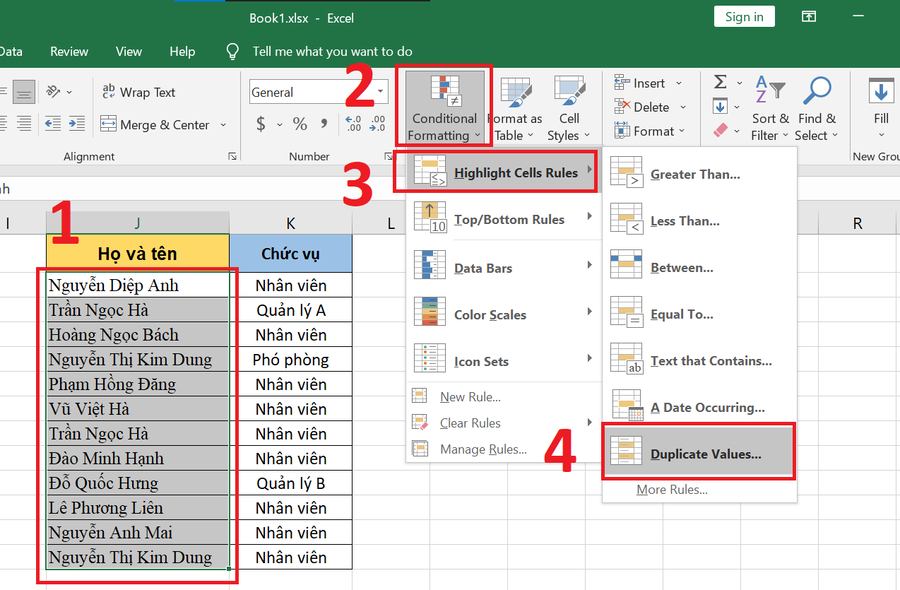The height and width of the screenshot is (590, 900).
Task: Click the Sign in button
Action: [x=744, y=17]
